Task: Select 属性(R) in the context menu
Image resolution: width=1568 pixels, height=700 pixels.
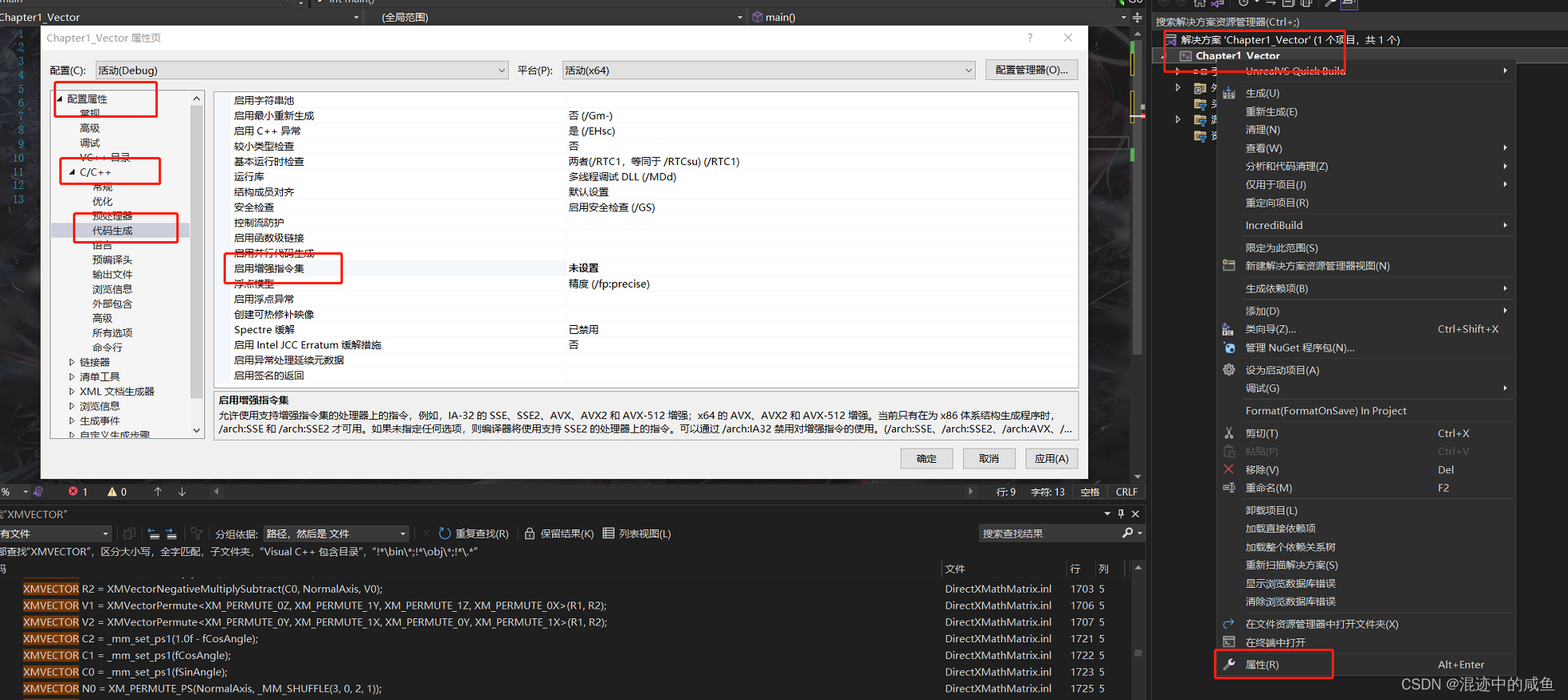Action: coord(1366,664)
